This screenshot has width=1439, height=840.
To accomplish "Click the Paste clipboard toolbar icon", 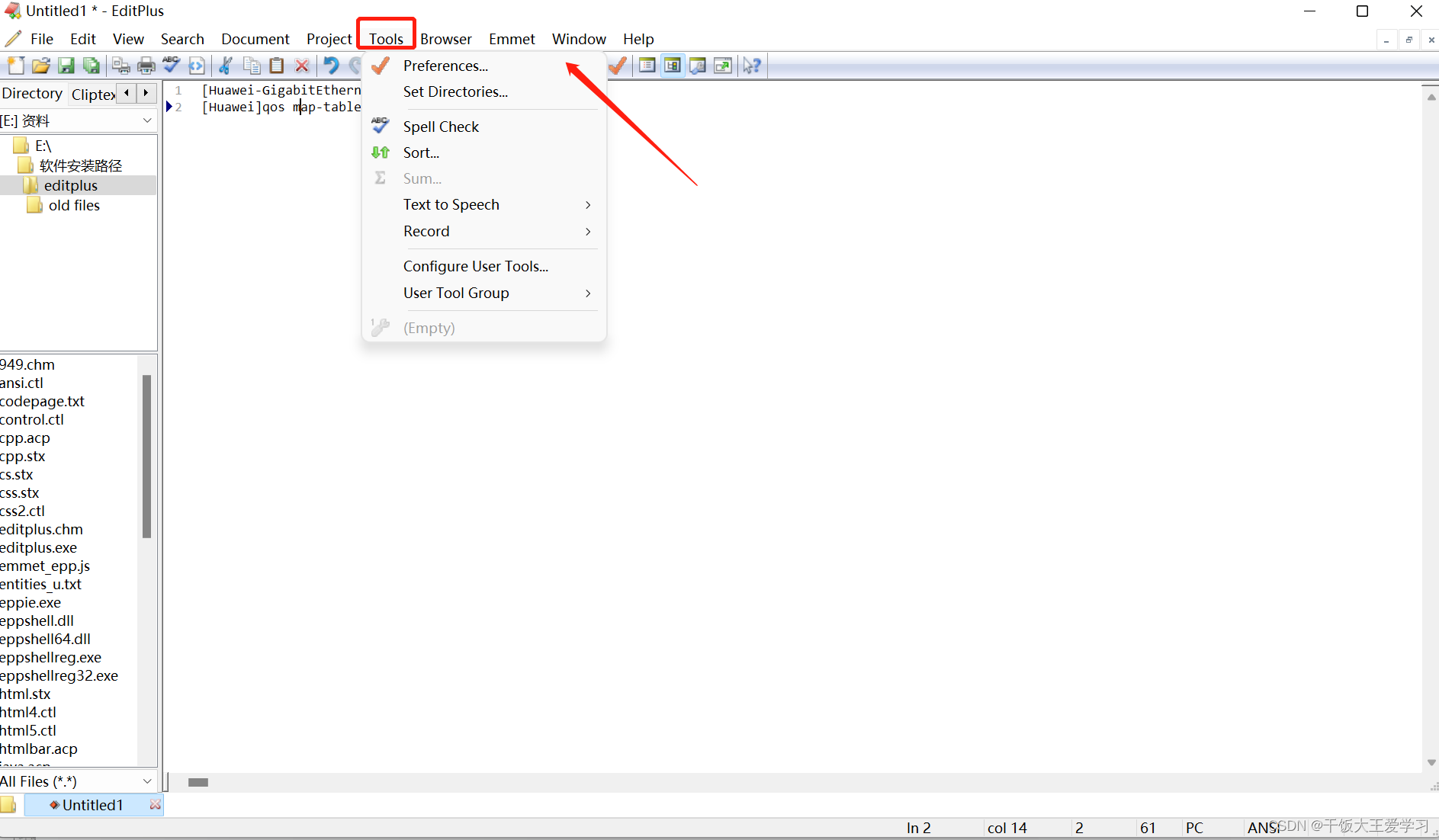I will (x=277, y=66).
